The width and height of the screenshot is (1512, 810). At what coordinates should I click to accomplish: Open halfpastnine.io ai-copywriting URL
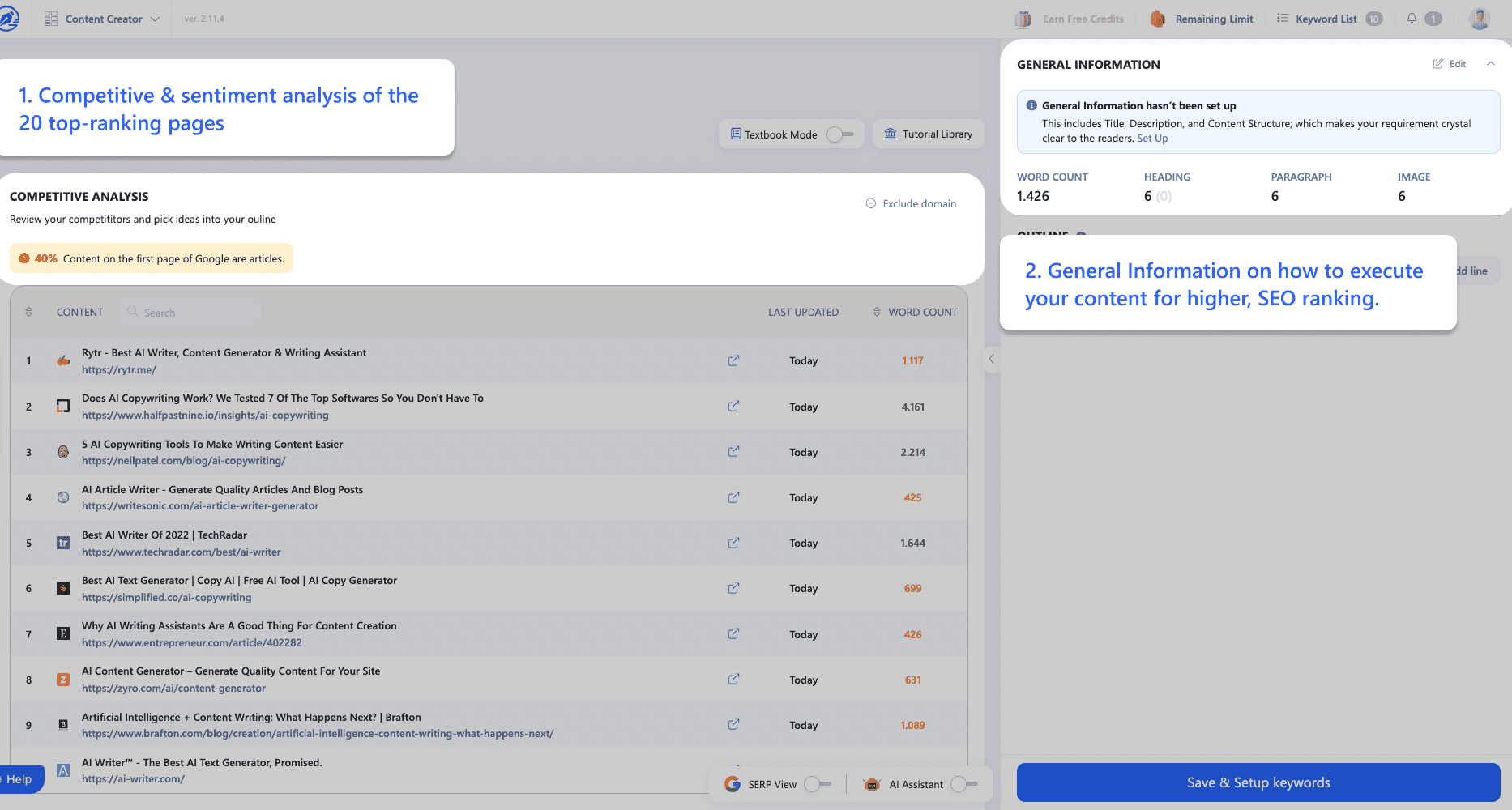pyautogui.click(x=205, y=416)
